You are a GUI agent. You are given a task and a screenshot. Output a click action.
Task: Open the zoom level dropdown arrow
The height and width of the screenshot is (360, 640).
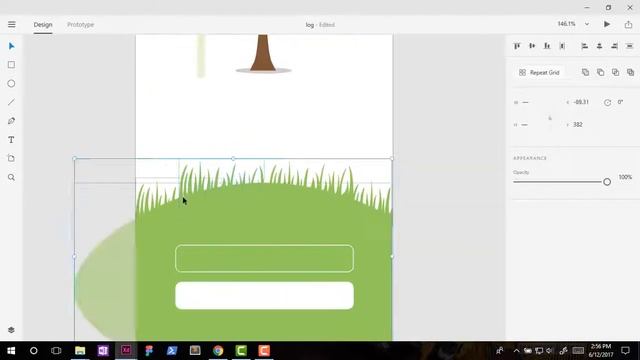(587, 24)
